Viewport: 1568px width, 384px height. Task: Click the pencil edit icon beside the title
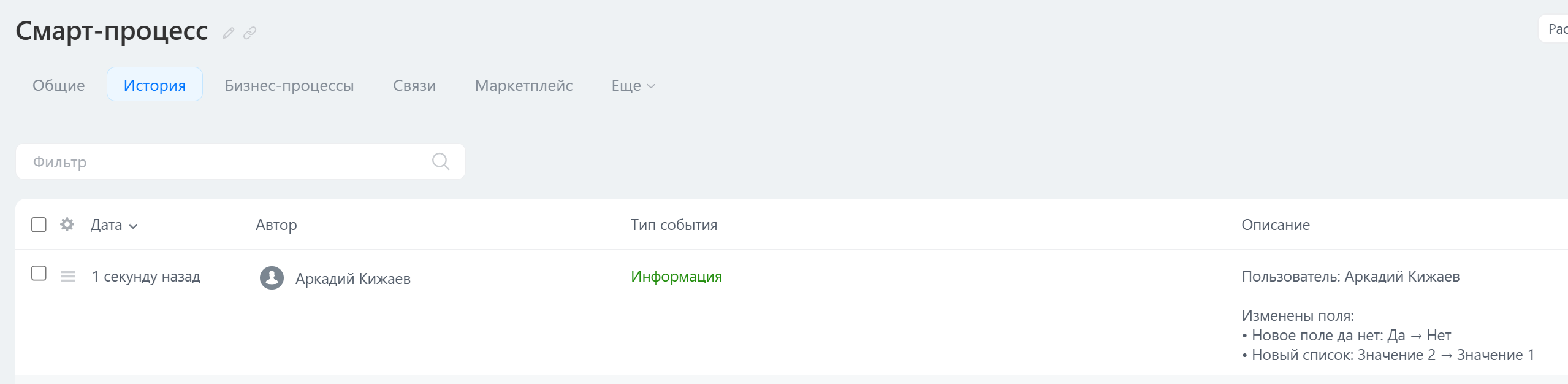pos(228,33)
